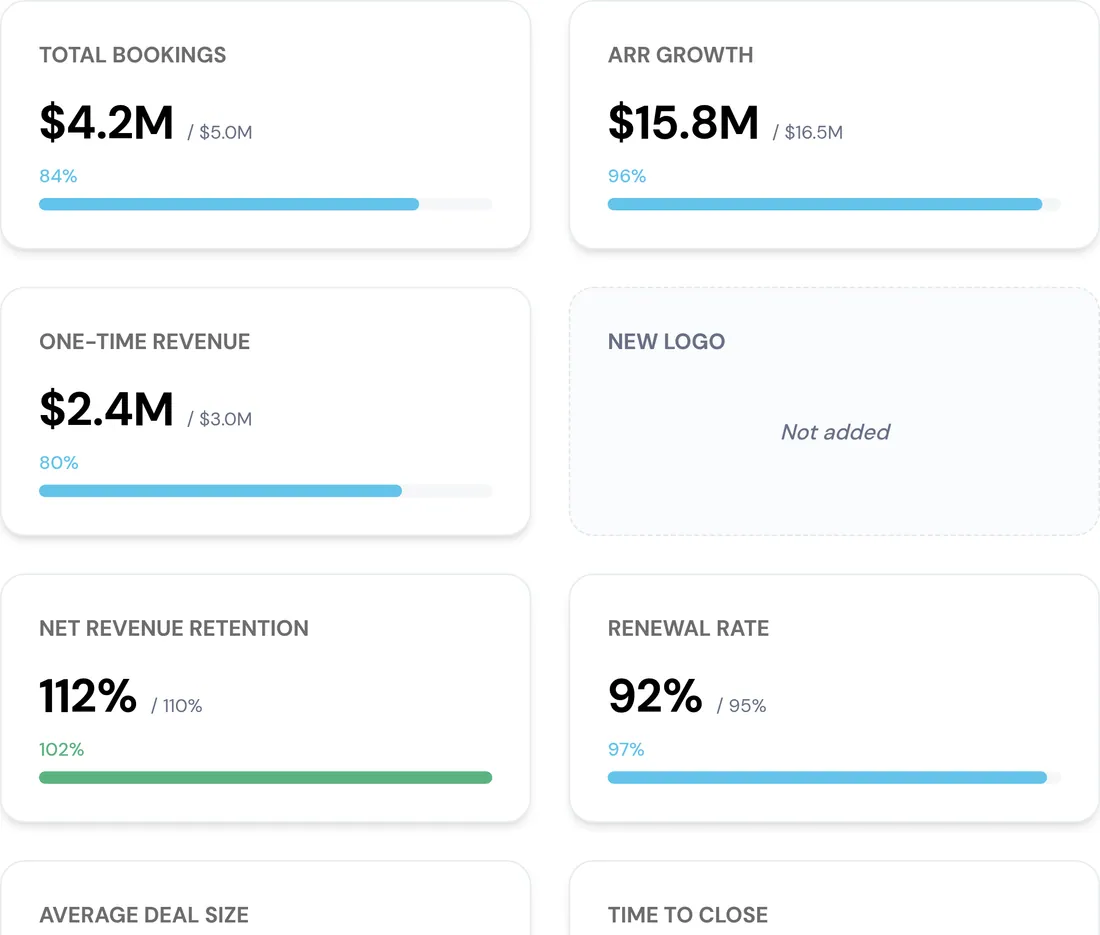The image size is (1100, 935).
Task: Select the TOTAL BOOKINGS card title
Action: pyautogui.click(x=133, y=55)
